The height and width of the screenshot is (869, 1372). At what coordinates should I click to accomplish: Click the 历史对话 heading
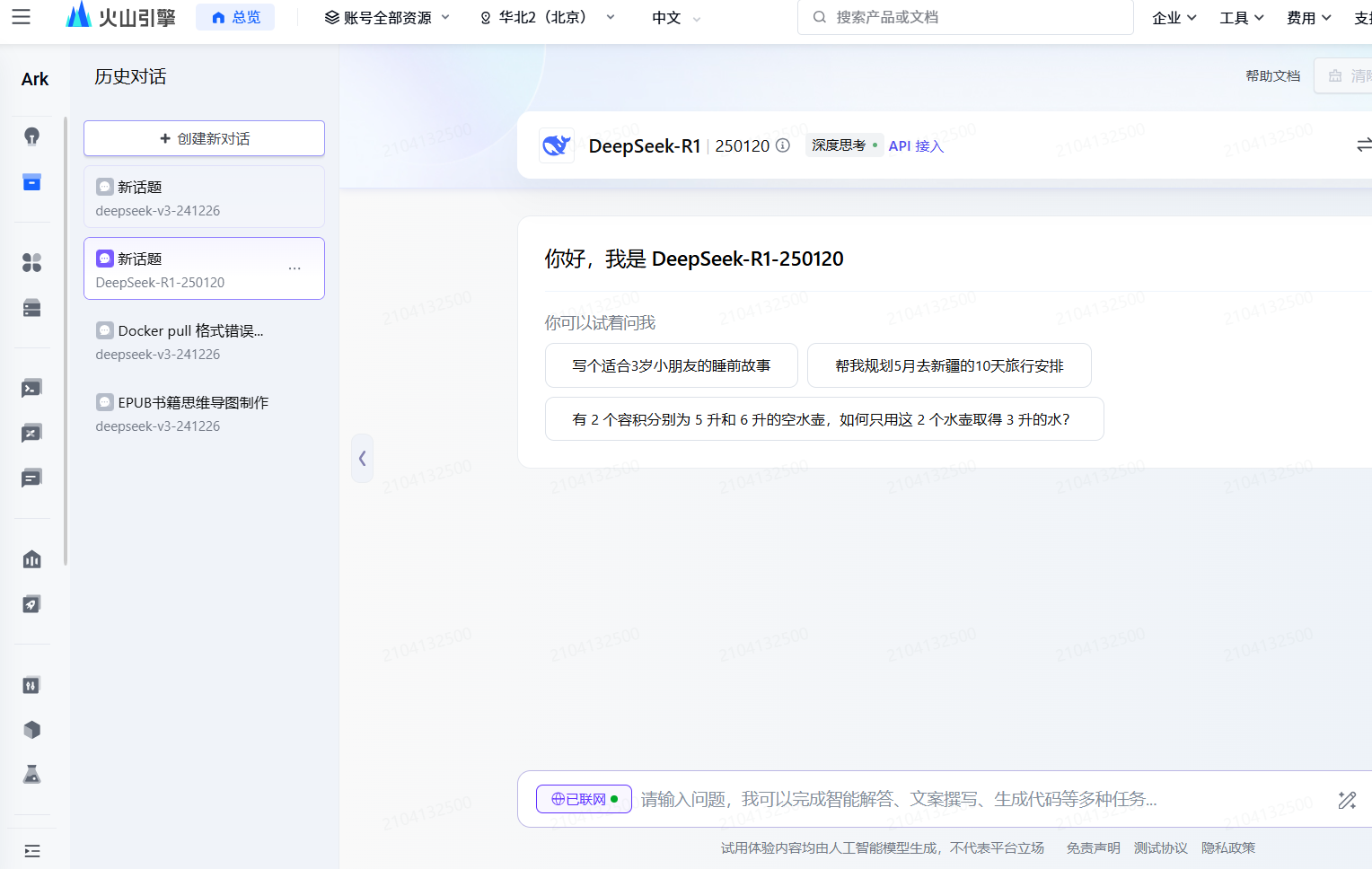(130, 76)
